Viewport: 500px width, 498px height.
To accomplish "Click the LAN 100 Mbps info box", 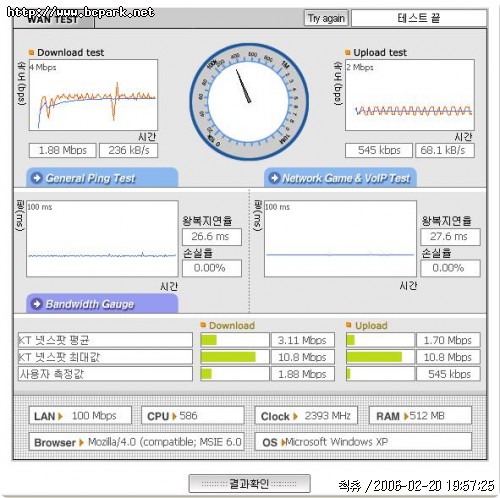I will pos(80,415).
